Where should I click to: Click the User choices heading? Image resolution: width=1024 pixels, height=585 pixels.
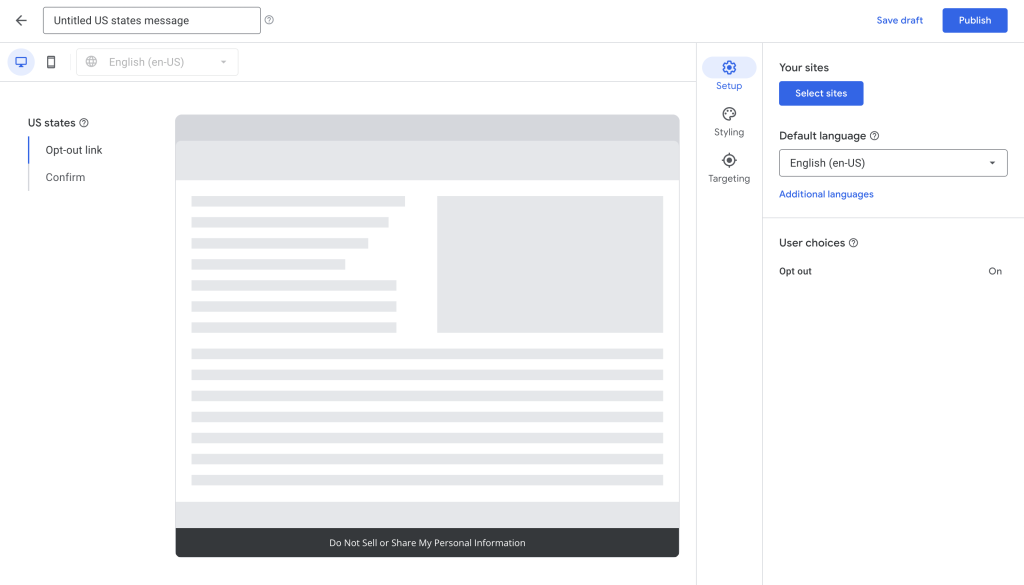tap(812, 243)
